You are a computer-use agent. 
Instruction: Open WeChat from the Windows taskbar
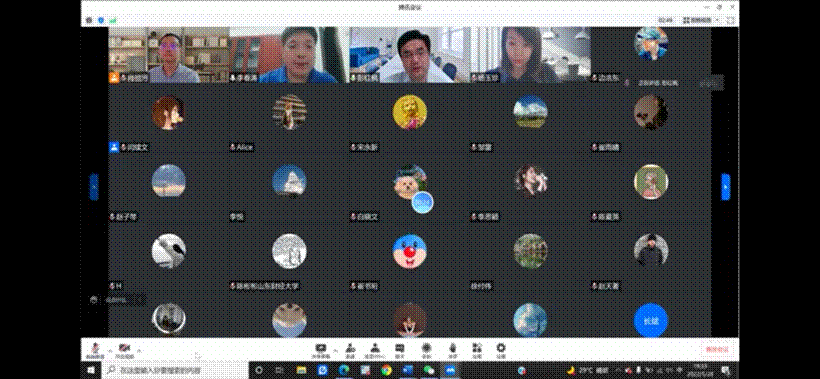[x=428, y=370]
